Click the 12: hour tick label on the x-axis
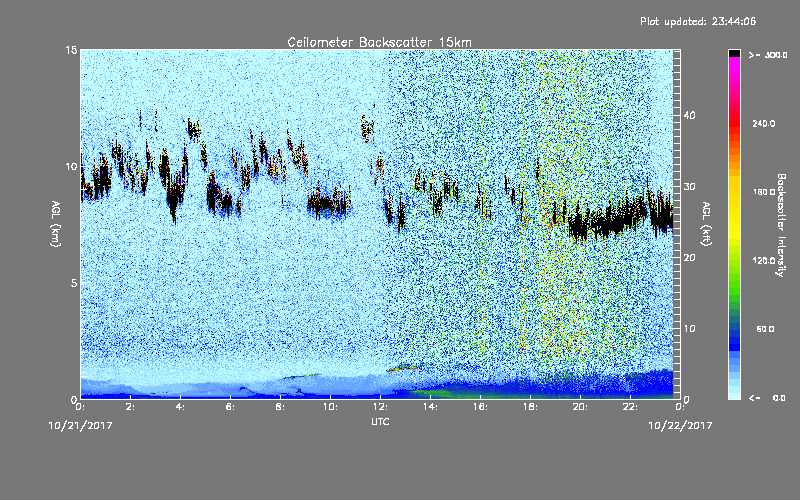Image resolution: width=800 pixels, height=500 pixels. pyautogui.click(x=380, y=407)
